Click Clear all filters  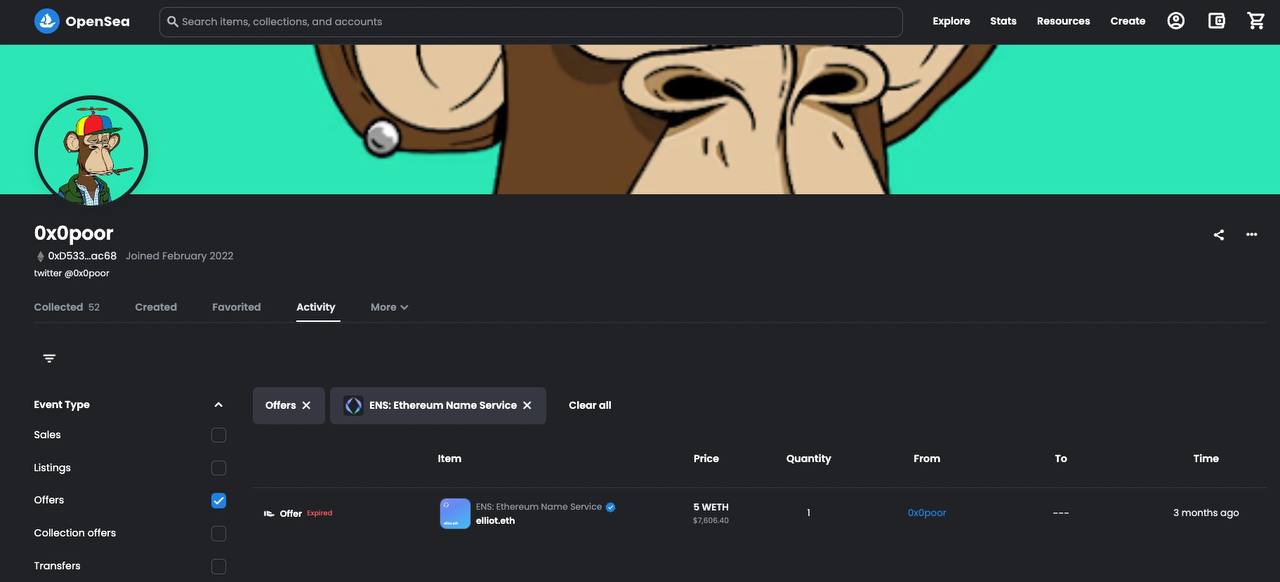coord(590,405)
